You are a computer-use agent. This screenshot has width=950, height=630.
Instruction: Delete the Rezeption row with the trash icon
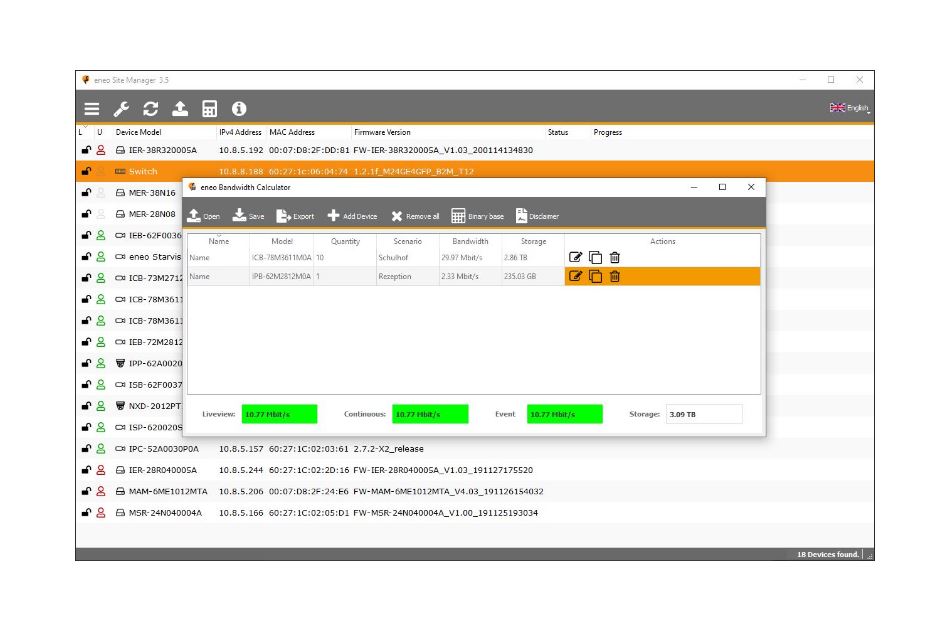[615, 277]
